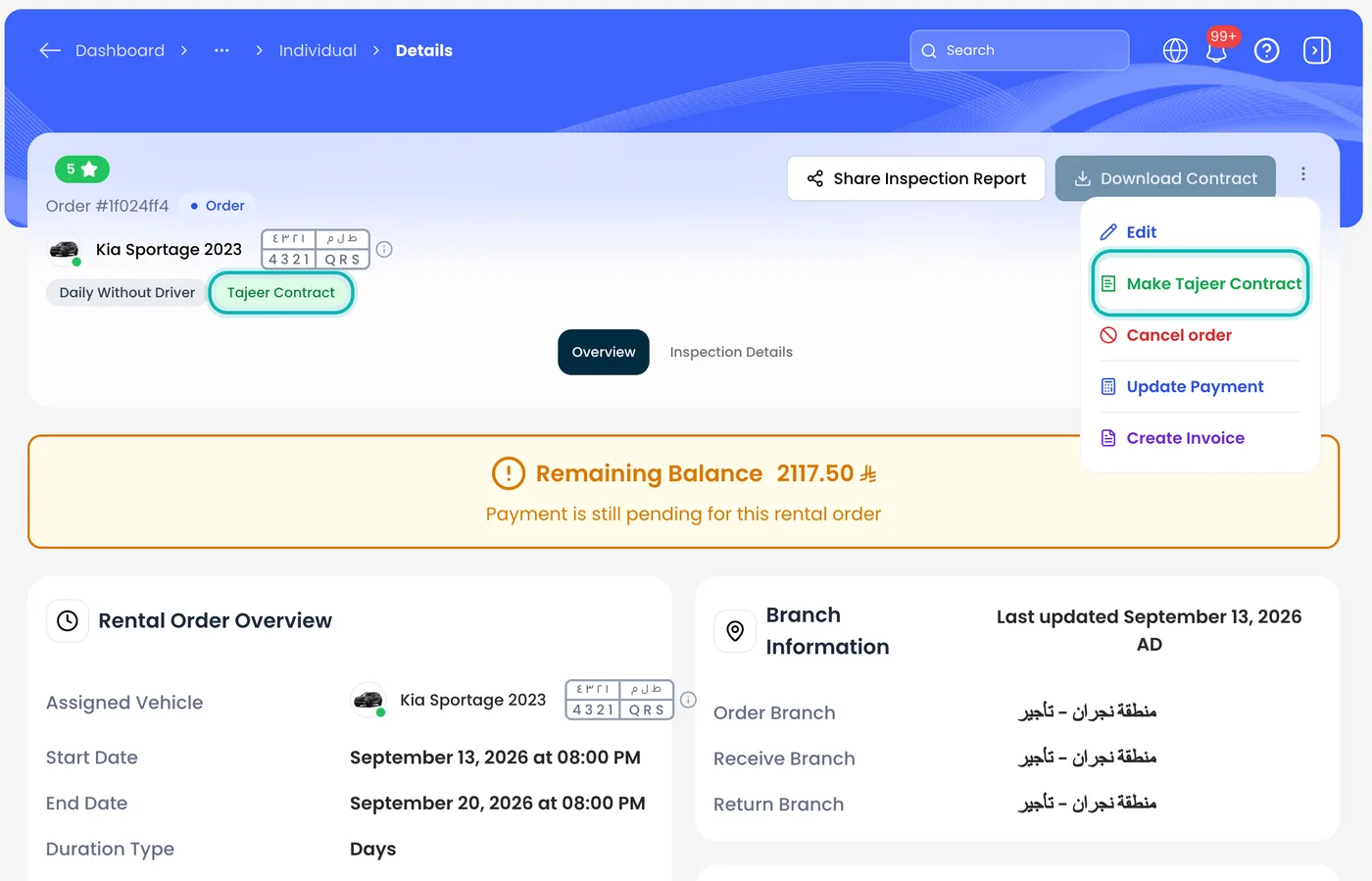Open the help question mark icon
Screen dimensions: 1372x881
(1266, 50)
